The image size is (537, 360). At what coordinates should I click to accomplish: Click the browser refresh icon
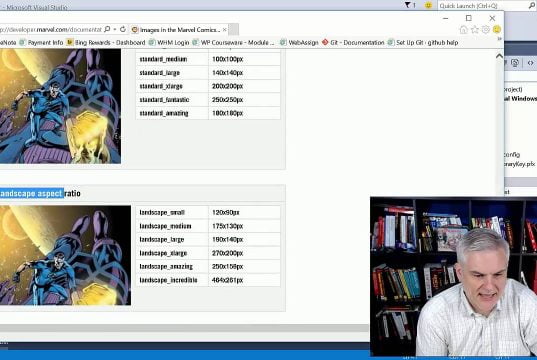[123, 29]
